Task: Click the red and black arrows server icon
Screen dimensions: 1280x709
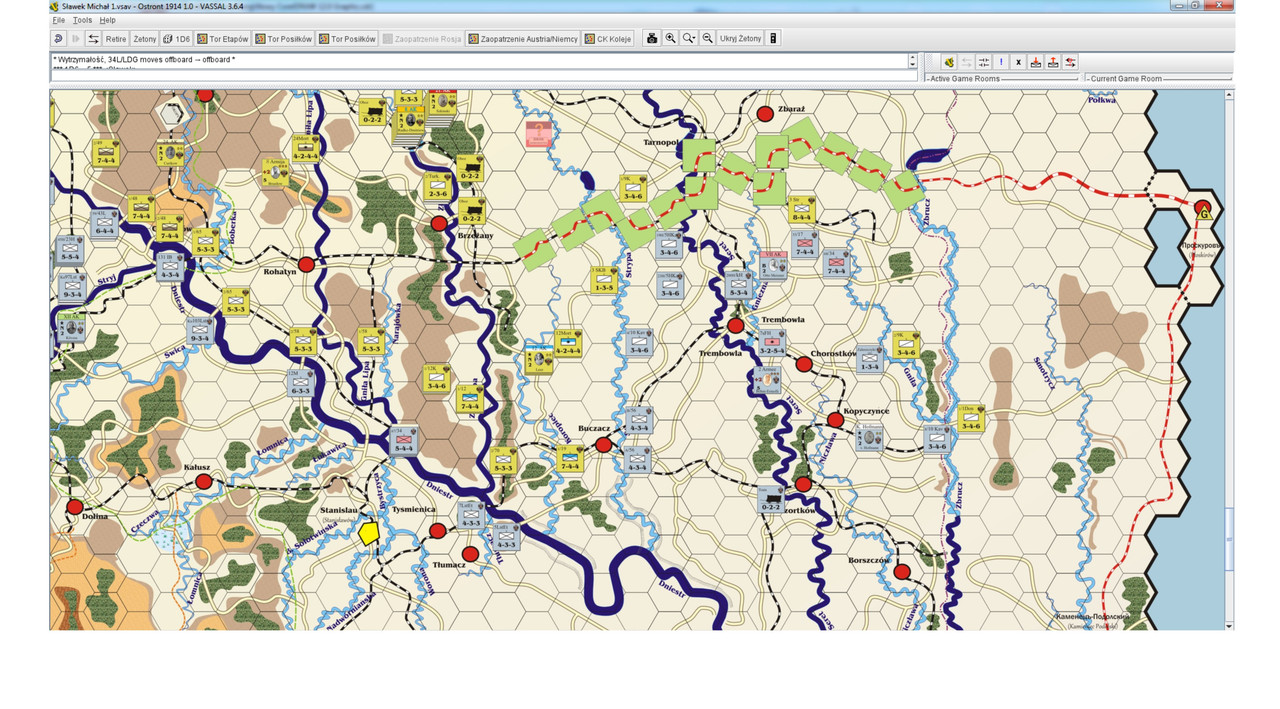Action: tap(1070, 62)
